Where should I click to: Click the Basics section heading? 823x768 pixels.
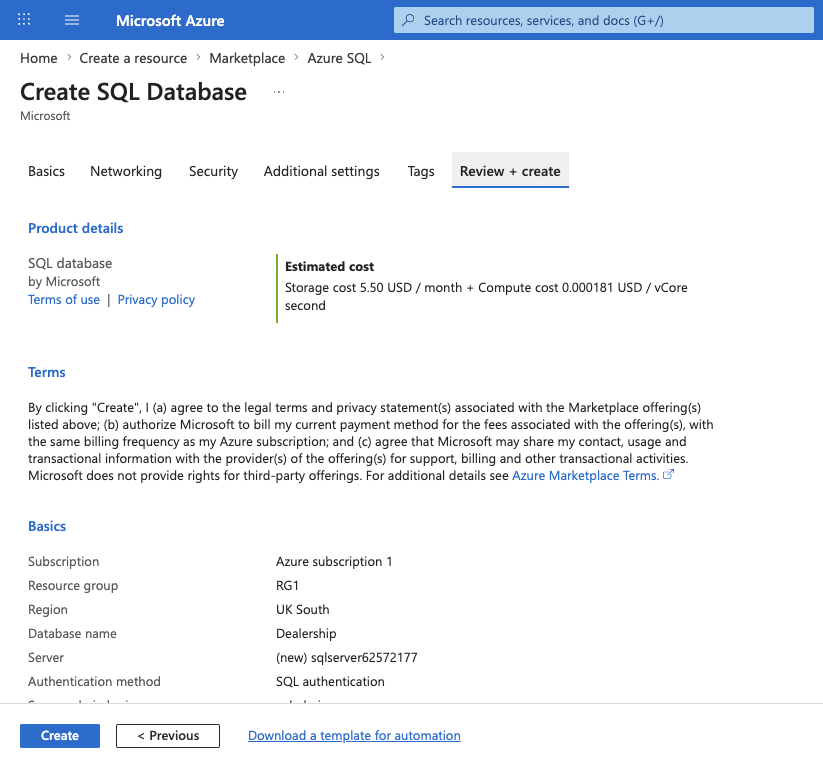[47, 526]
